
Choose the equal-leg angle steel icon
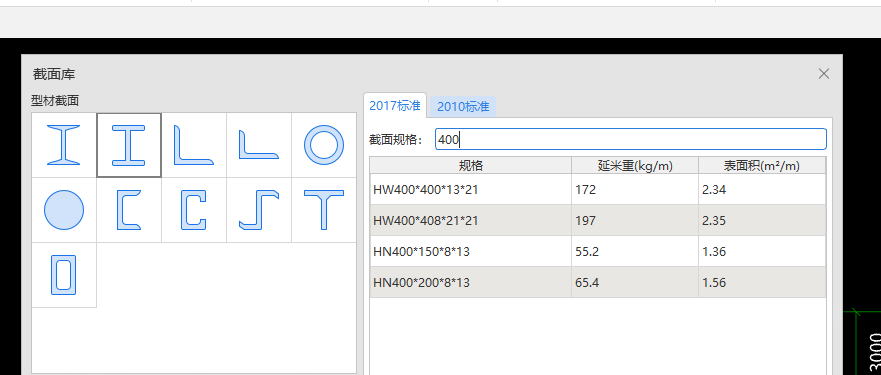[194, 145]
